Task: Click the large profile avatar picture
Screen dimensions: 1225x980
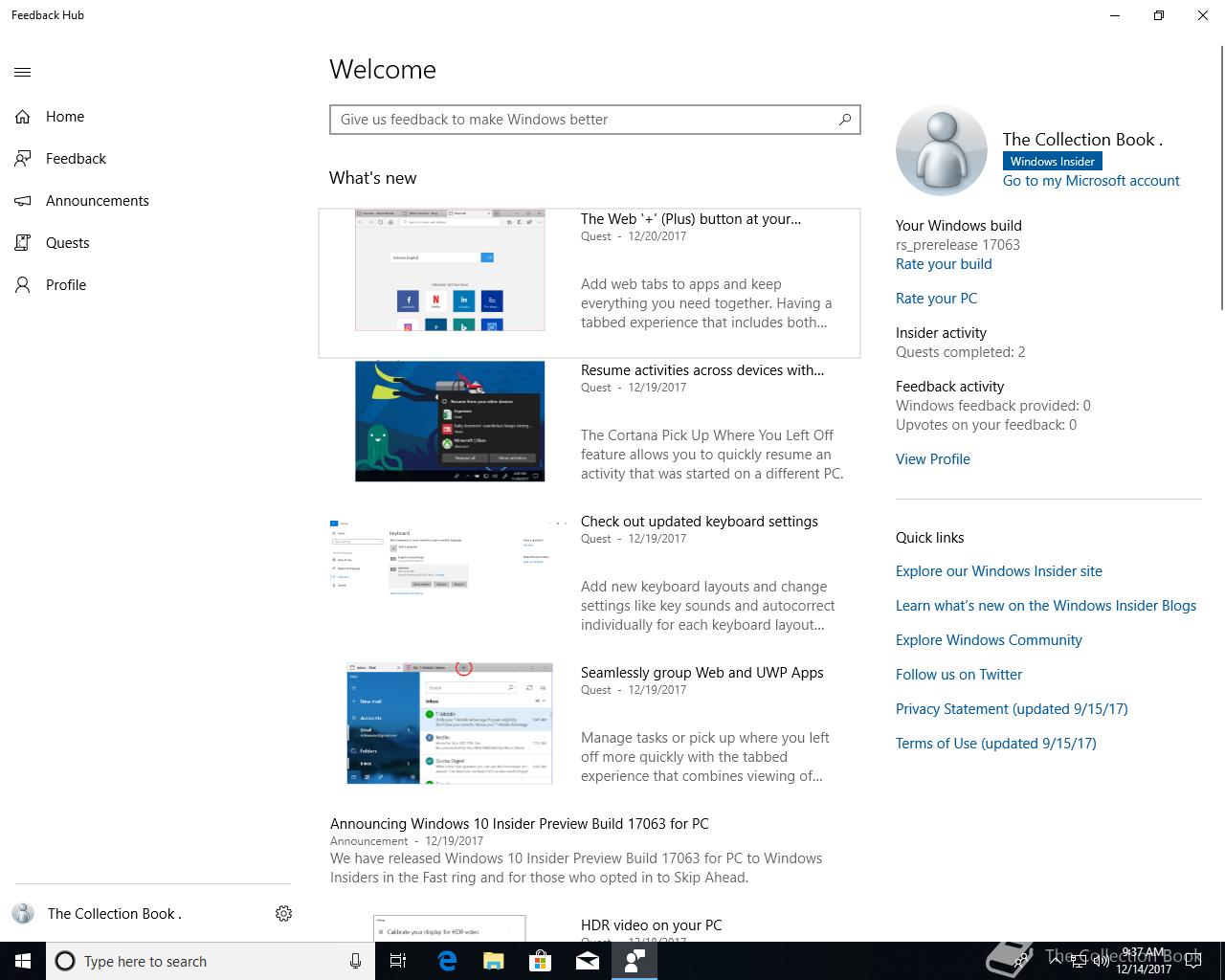Action: point(942,151)
